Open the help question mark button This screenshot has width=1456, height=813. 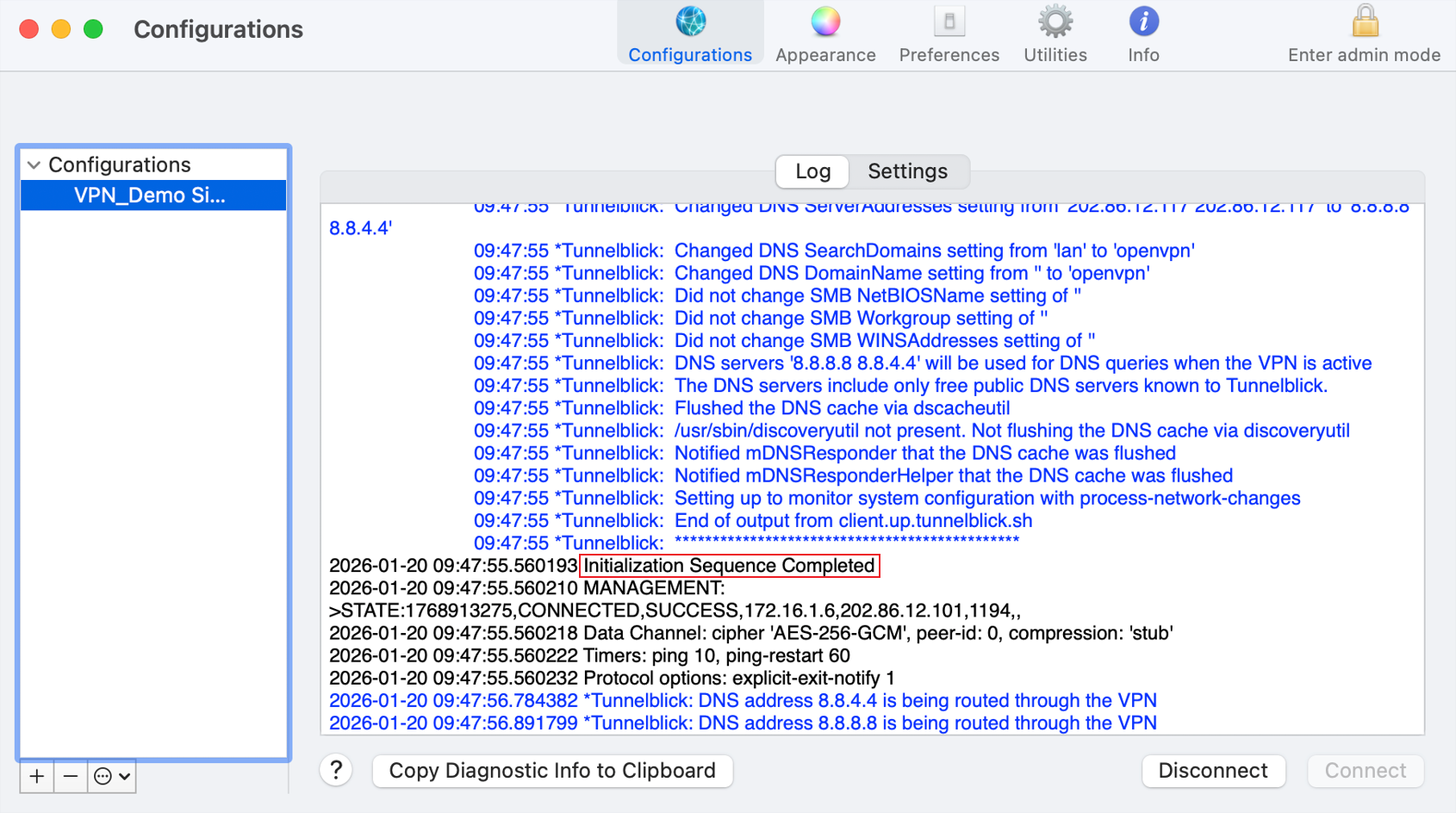click(336, 771)
